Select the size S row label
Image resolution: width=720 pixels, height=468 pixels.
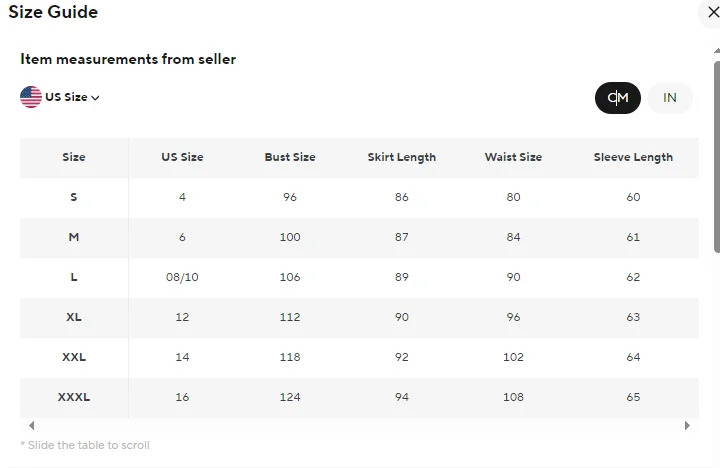[74, 197]
